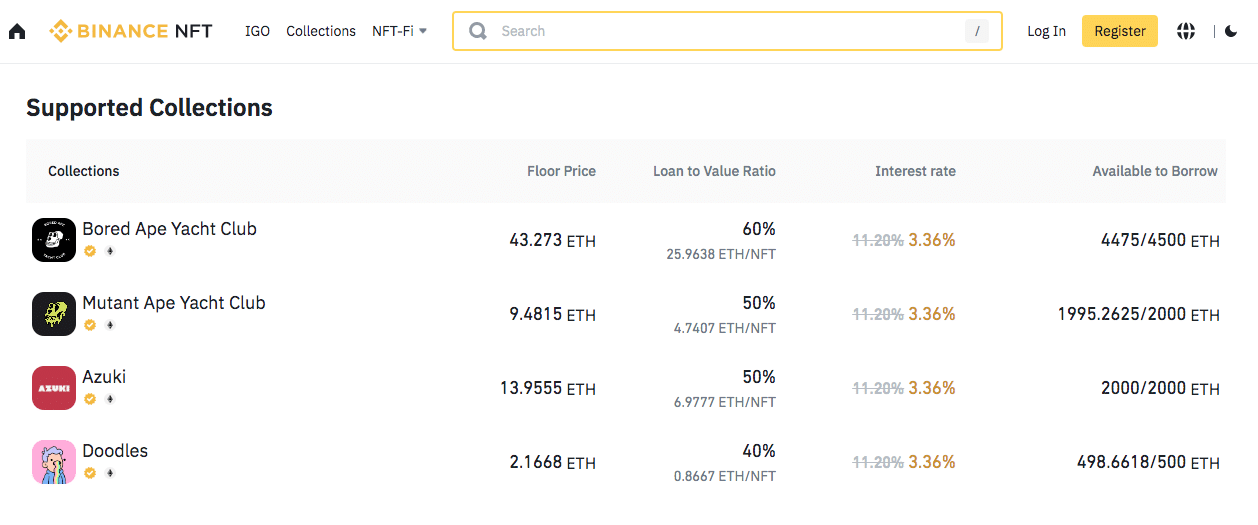Open the IGO menu item
This screenshot has height=525, width=1258.
(257, 31)
